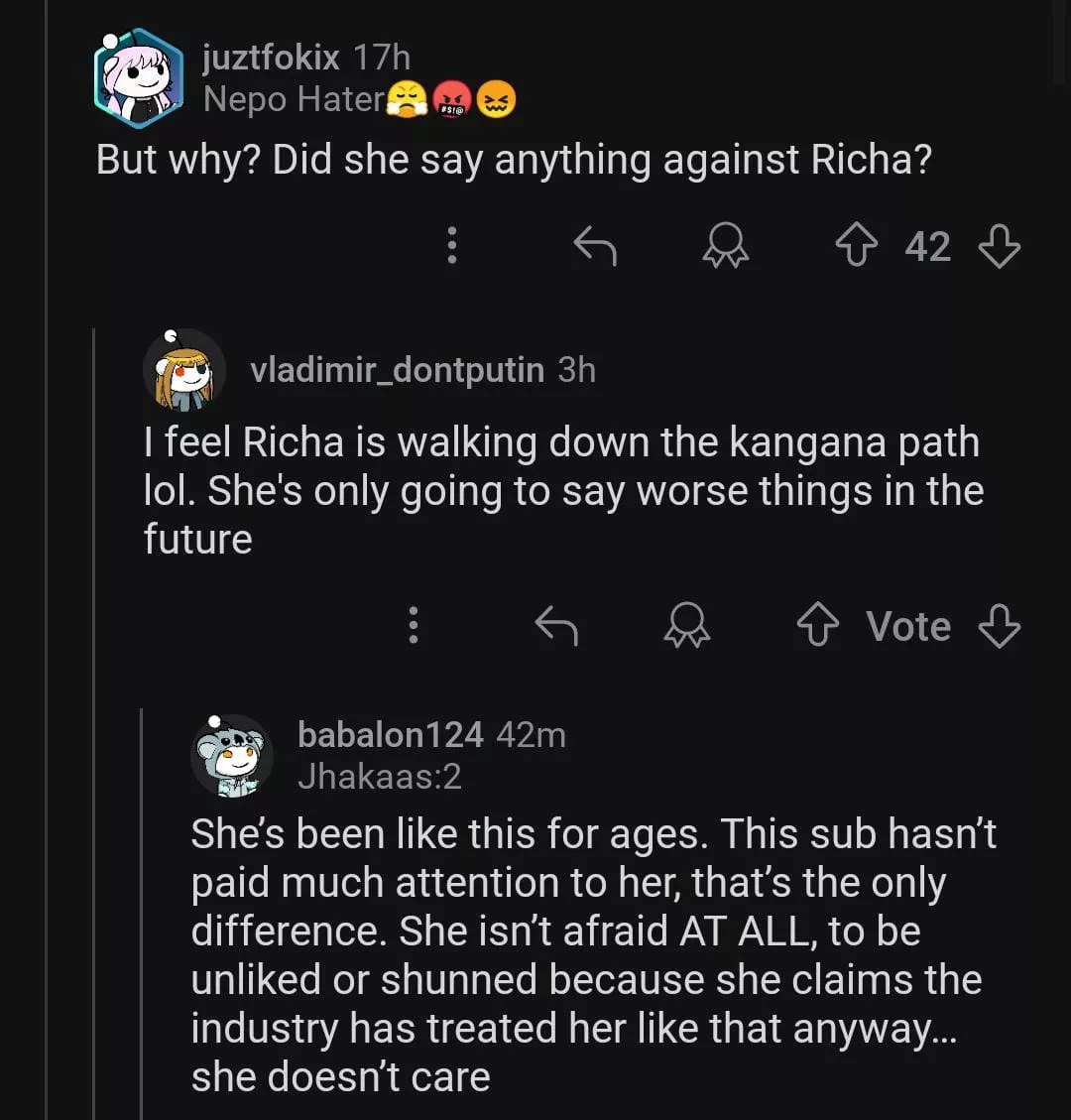
Task: Open babalon124's profile via username
Action: coord(390,735)
